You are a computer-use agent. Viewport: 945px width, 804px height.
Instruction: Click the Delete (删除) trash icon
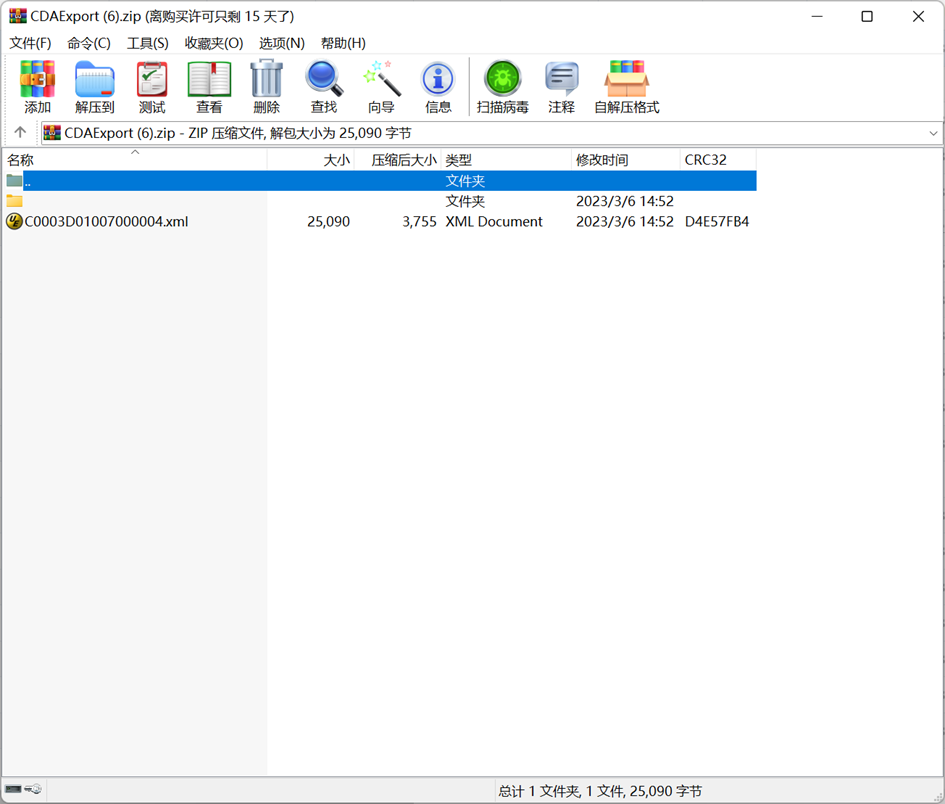point(266,87)
